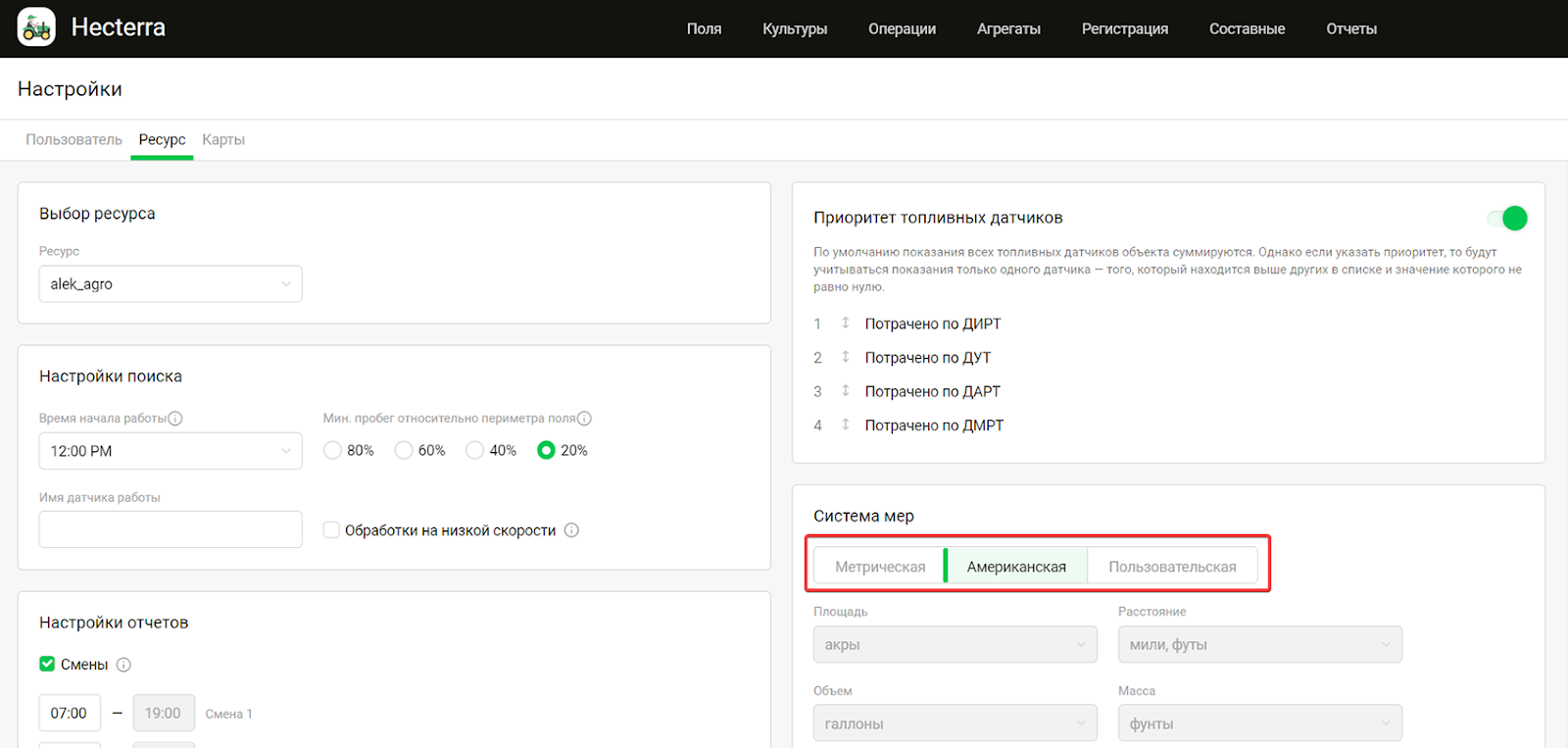Click drag handle for Потрачено по ДИРТ

click(x=845, y=323)
